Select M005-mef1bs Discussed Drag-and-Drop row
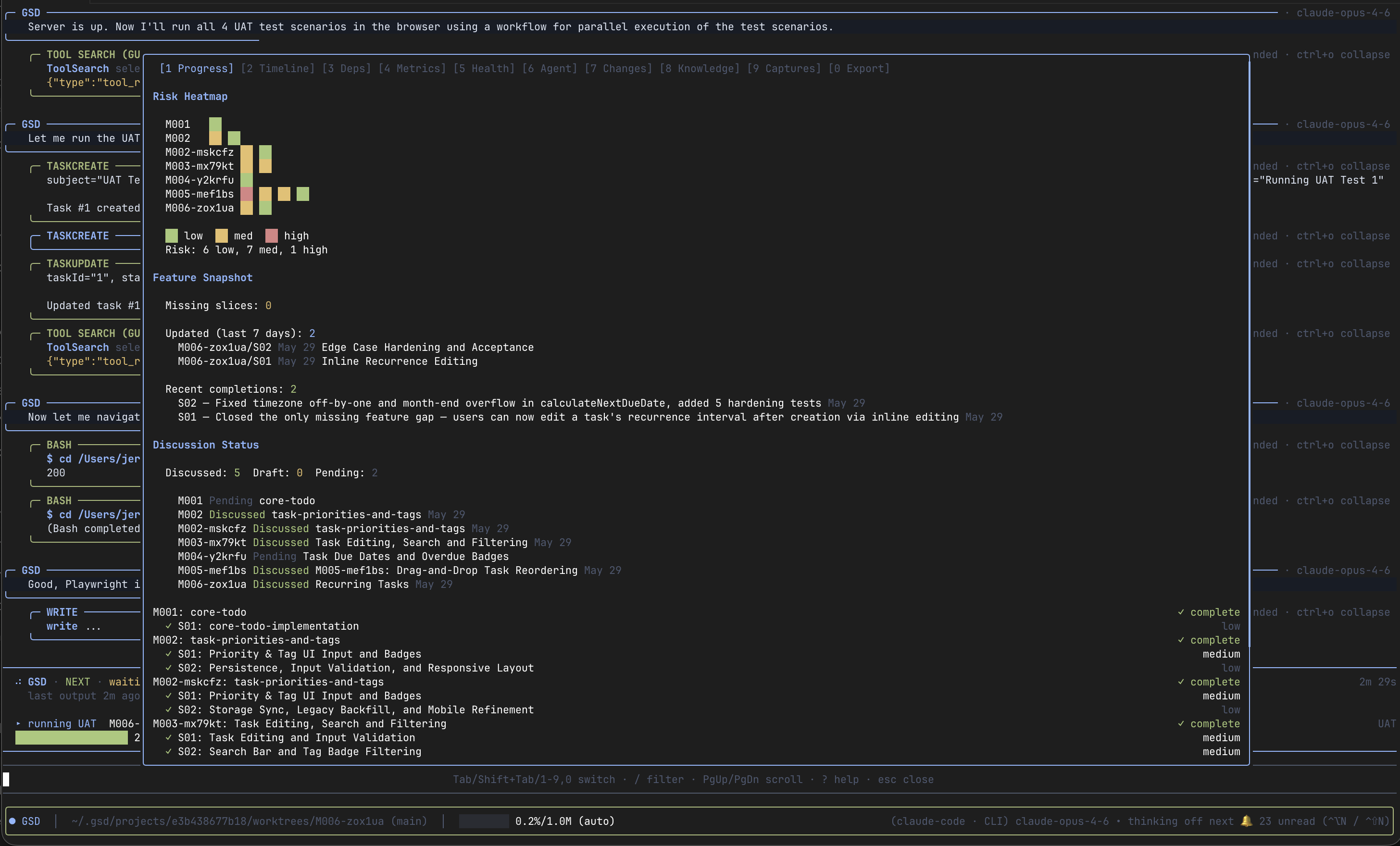 tap(400, 571)
